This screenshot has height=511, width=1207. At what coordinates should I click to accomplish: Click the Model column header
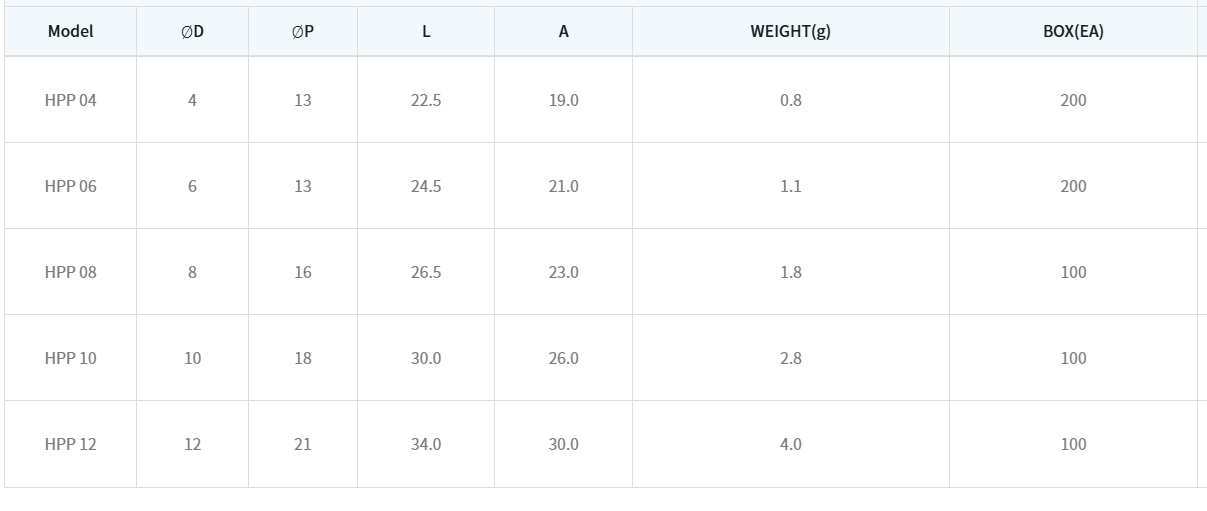(x=70, y=31)
